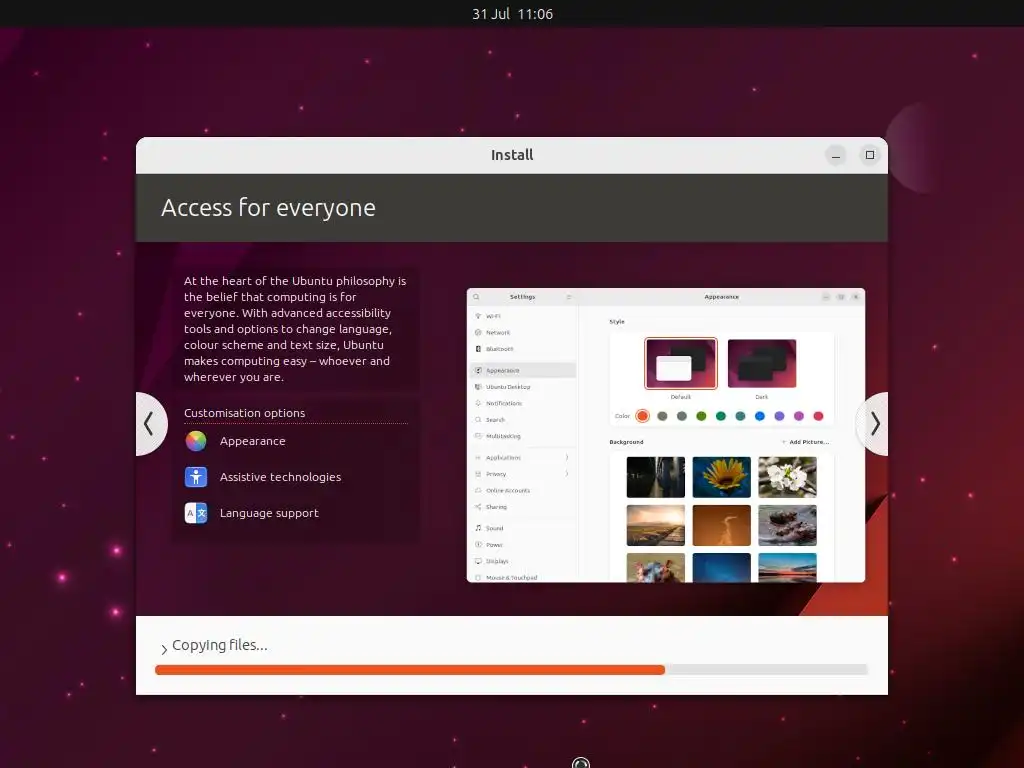The image size is (1024, 768).
Task: Choose the Default light style thumbnail
Action: pyautogui.click(x=680, y=363)
